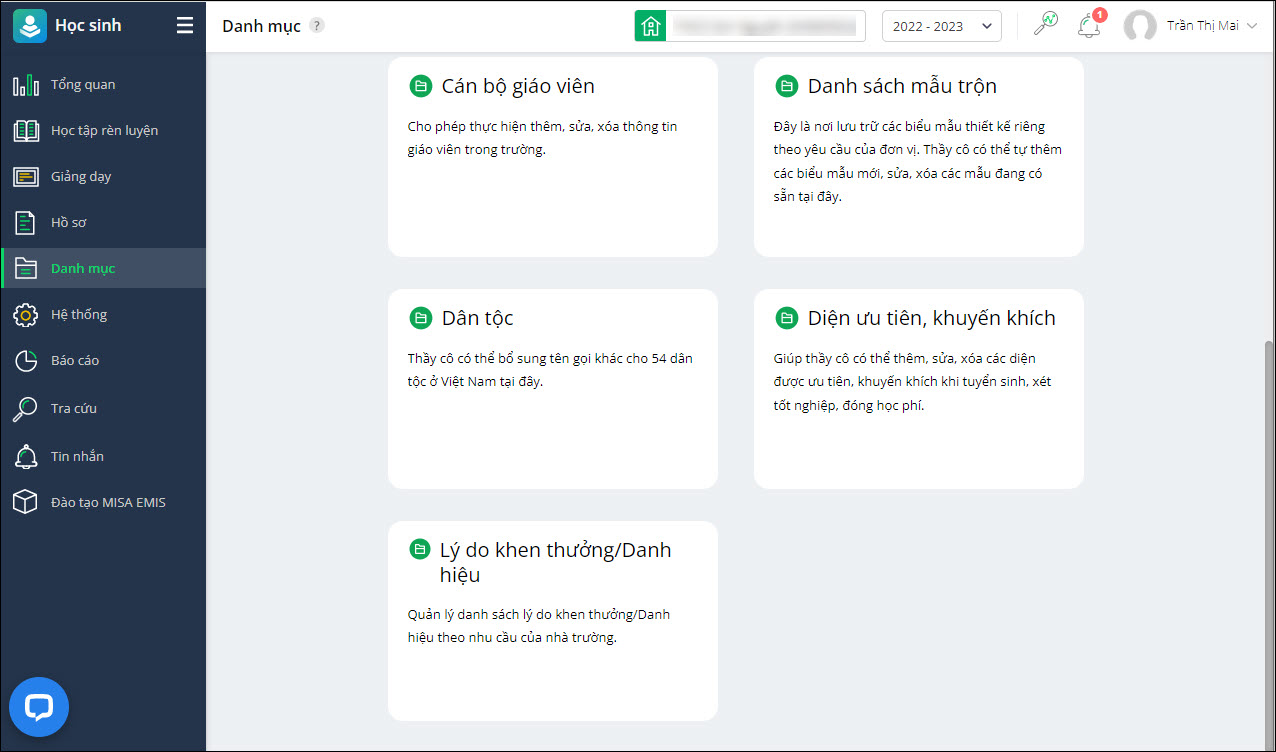Expand the Trần Thị Mai account menu
1276x752 pixels.
[x=1251, y=26]
